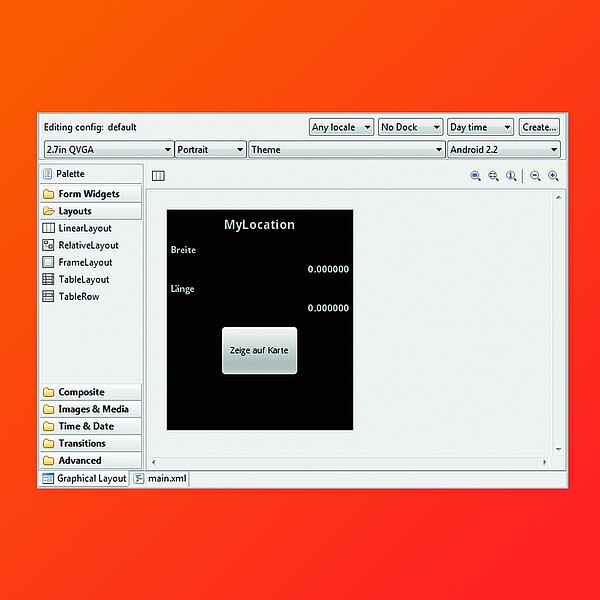Open the Portrait orientation dropdown
Viewport: 600px width, 600px height.
(x=210, y=150)
